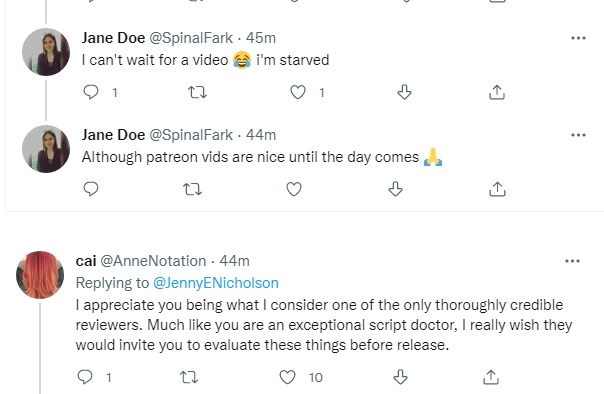Reply to the "I can't wait for a video" tweet

tap(91, 92)
